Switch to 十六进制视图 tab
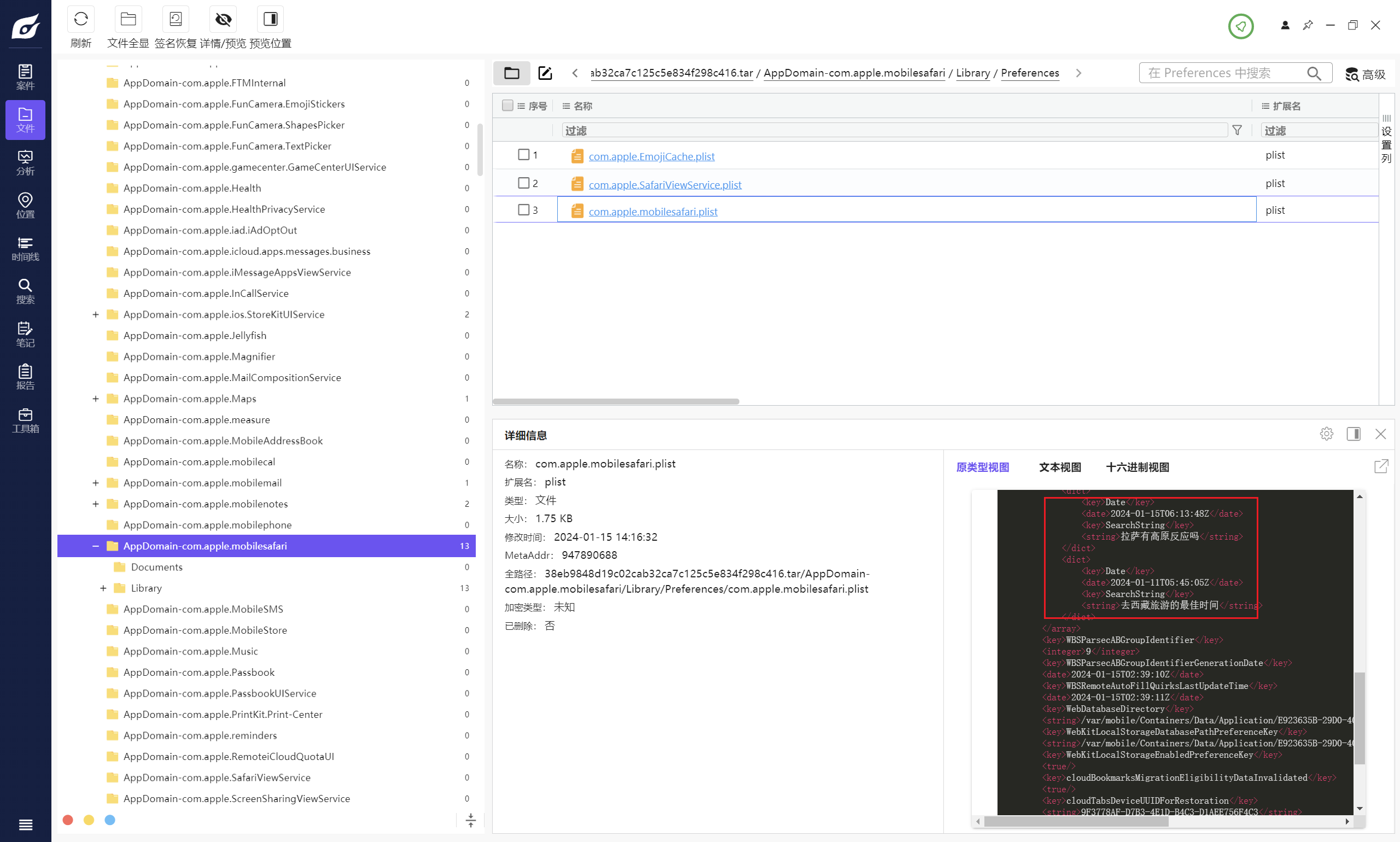Viewport: 1400px width, 842px height. [x=1137, y=467]
